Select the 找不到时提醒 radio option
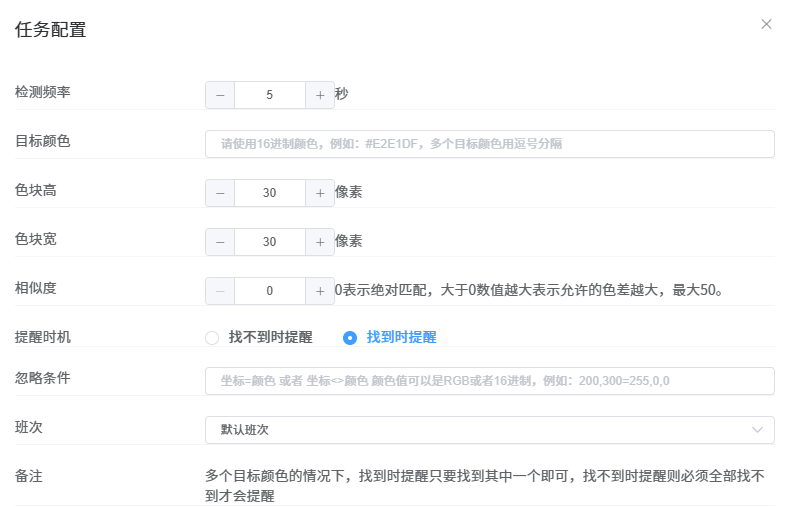Screen dimensions: 793x507 [x=212, y=338]
